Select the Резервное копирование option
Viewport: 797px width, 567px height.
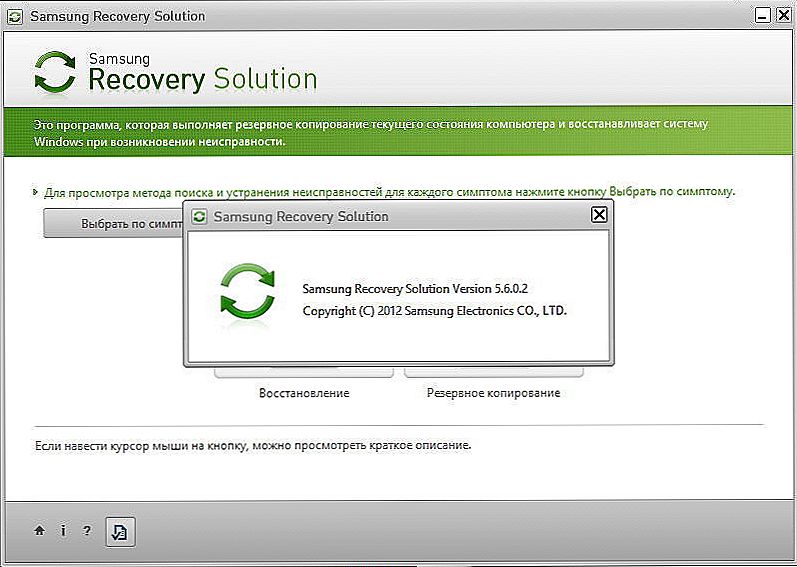494,393
